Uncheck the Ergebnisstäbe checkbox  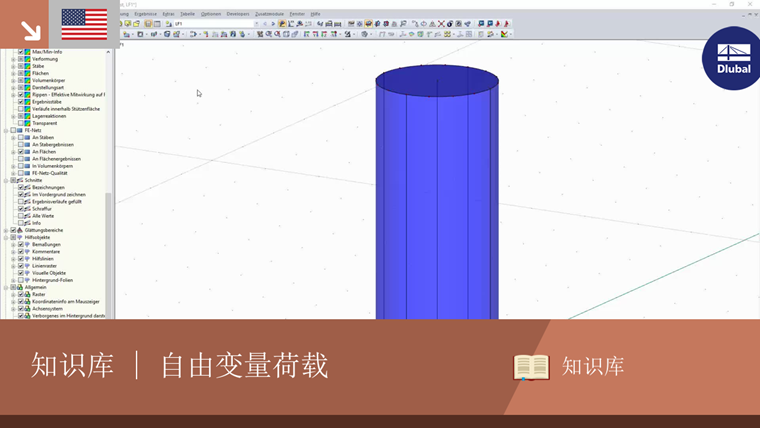click(21, 102)
